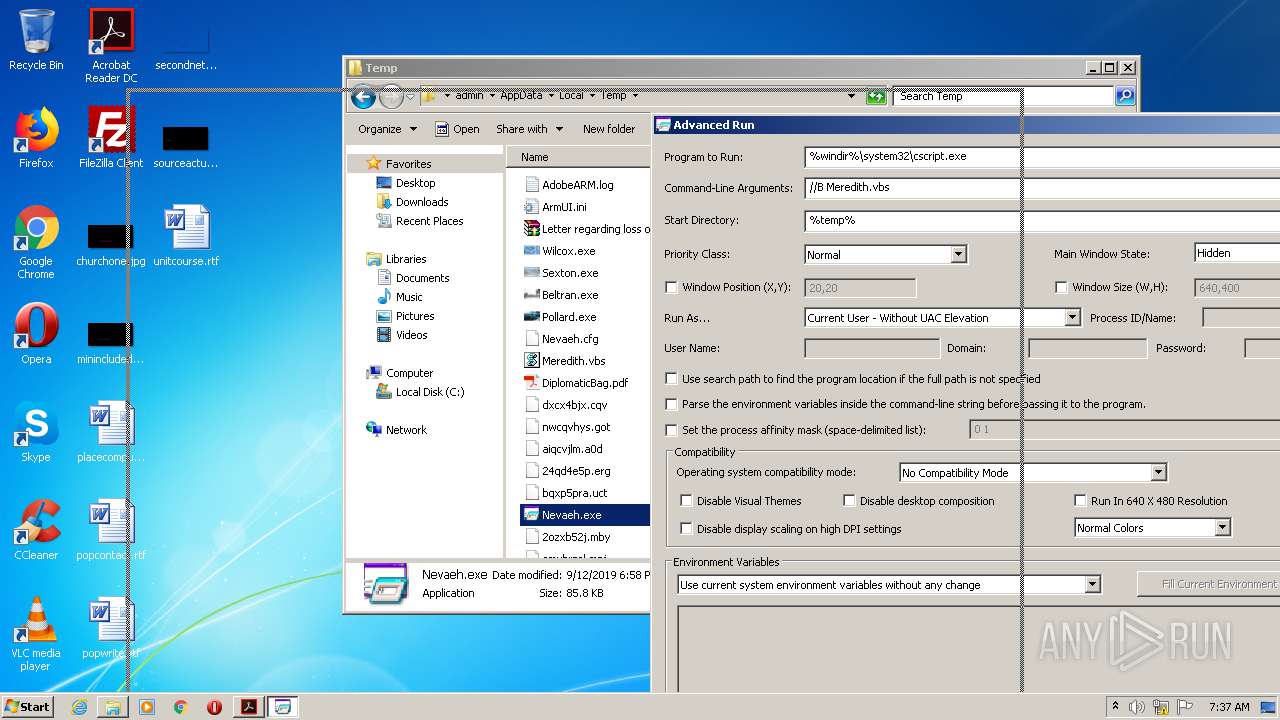Select the churchone.jpg file on the desktop
Image resolution: width=1280 pixels, height=720 pixels.
[x=111, y=246]
